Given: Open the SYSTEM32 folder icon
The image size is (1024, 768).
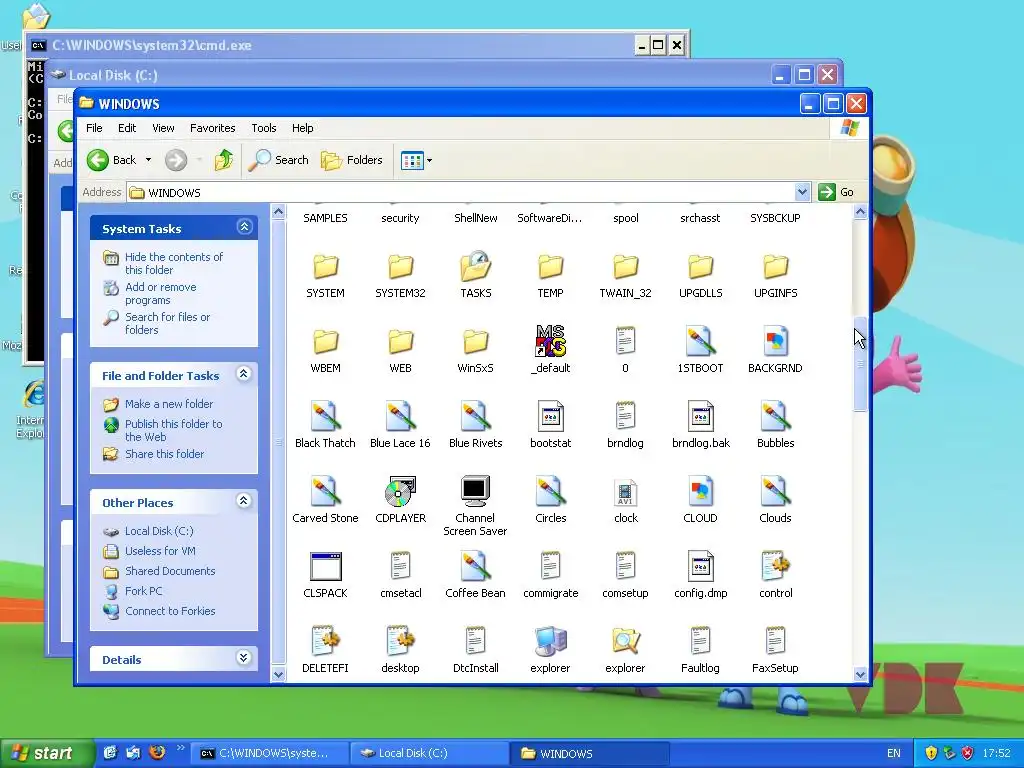Looking at the screenshot, I should tap(400, 267).
